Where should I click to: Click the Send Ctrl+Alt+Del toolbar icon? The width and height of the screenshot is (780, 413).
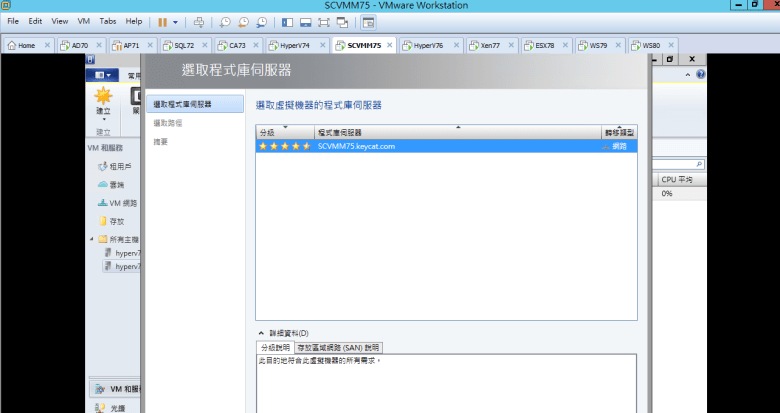199,21
